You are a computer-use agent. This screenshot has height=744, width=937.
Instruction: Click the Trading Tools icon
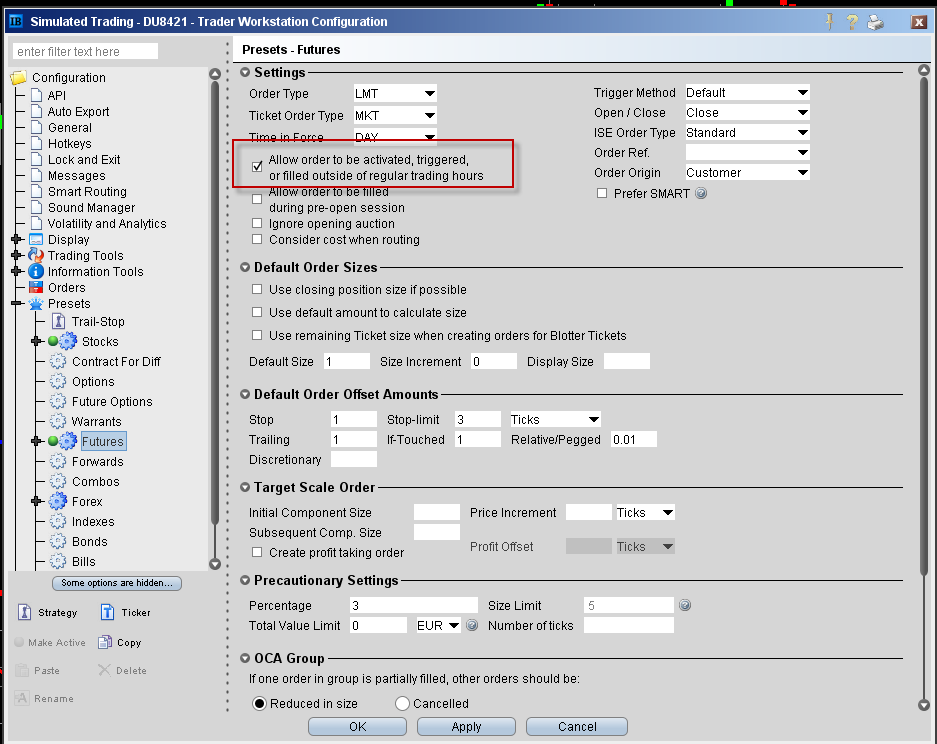click(36, 255)
